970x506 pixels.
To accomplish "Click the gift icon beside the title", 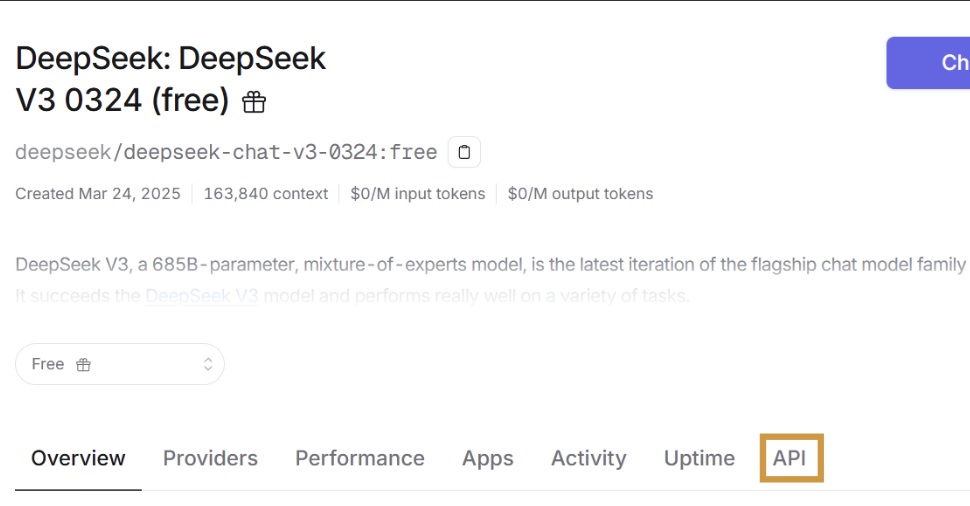I will (x=254, y=102).
